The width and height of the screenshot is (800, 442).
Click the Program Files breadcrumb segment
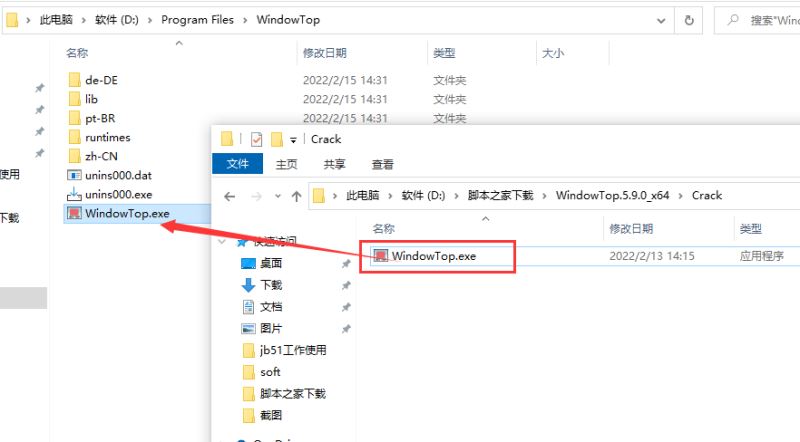197,20
